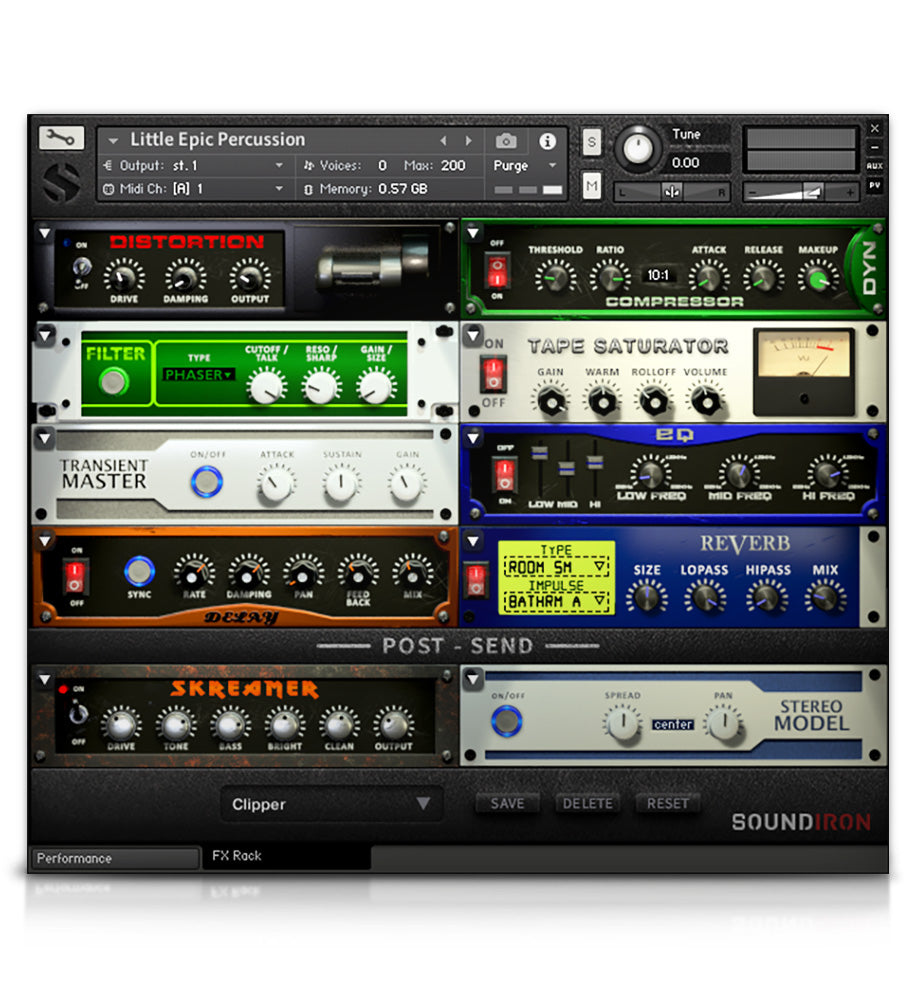Viewport: 911px width, 1002px height.
Task: Turn on the Transient Master ON/OFF button
Action: click(x=207, y=477)
